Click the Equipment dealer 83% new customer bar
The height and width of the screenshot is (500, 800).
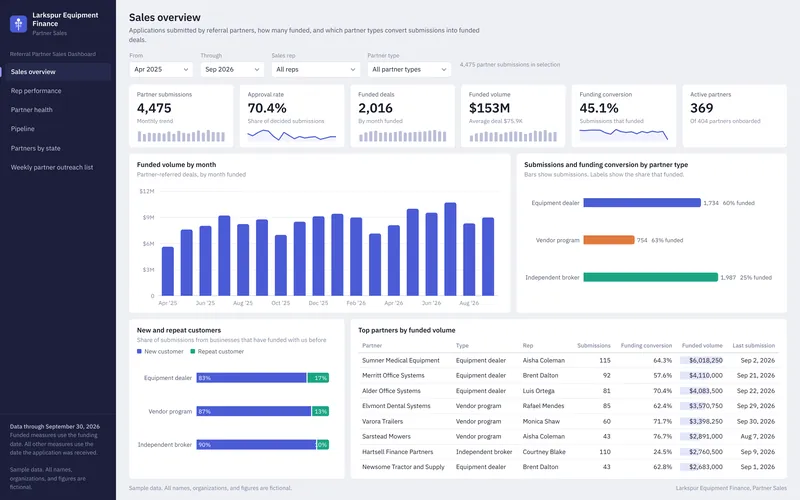[x=252, y=378]
